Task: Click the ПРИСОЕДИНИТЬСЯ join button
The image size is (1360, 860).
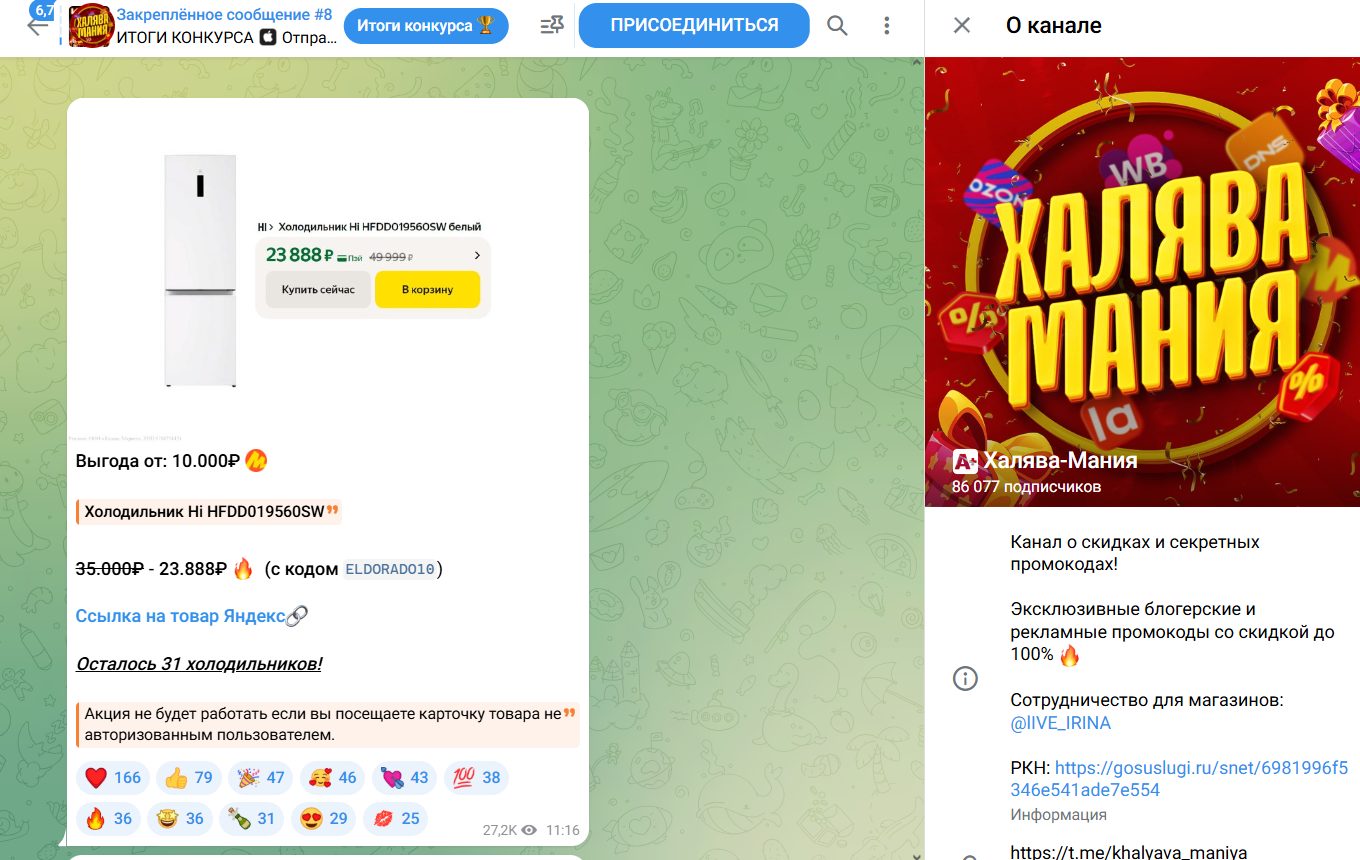Action: point(694,25)
